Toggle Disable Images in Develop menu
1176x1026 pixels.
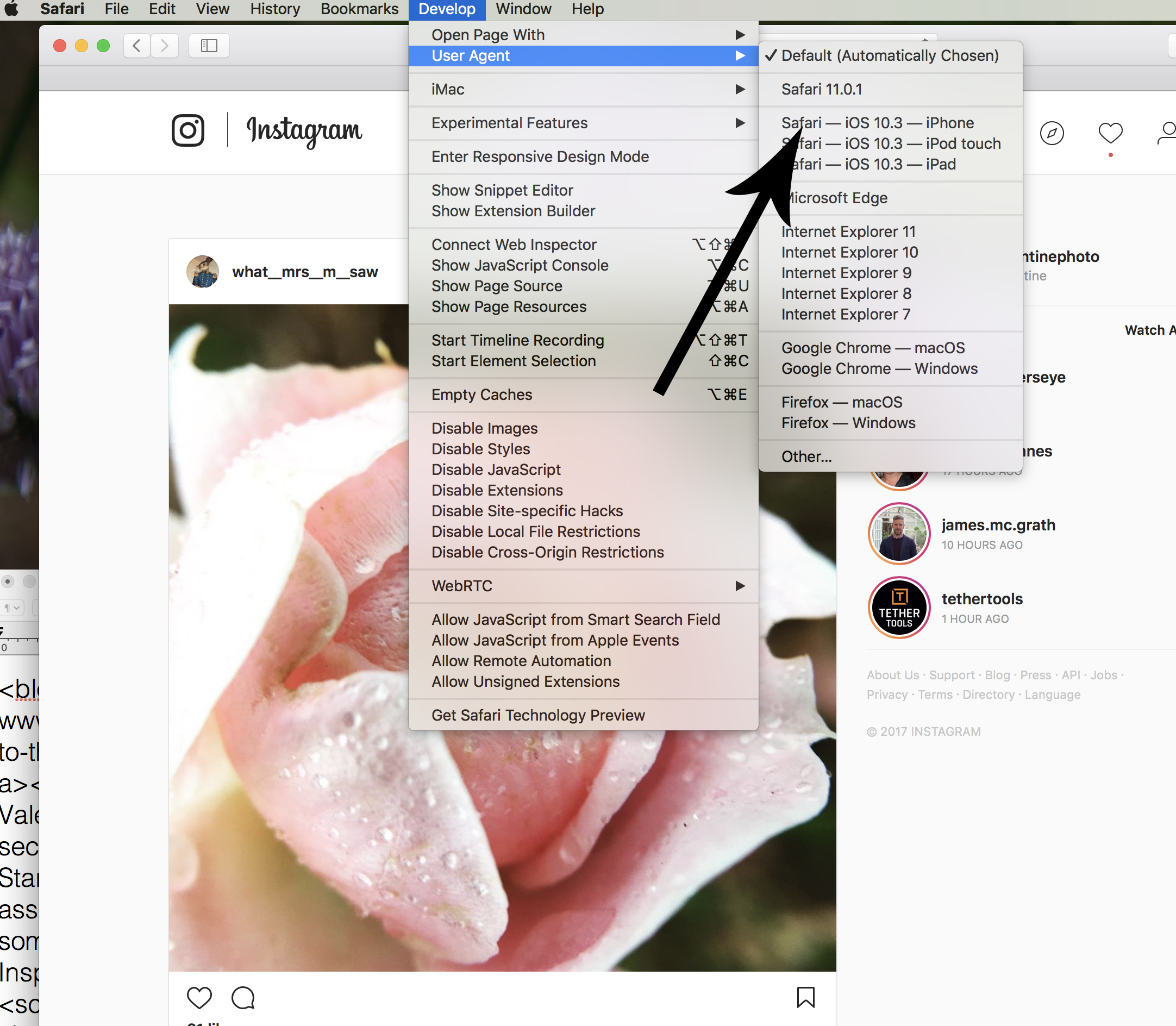(584, 428)
